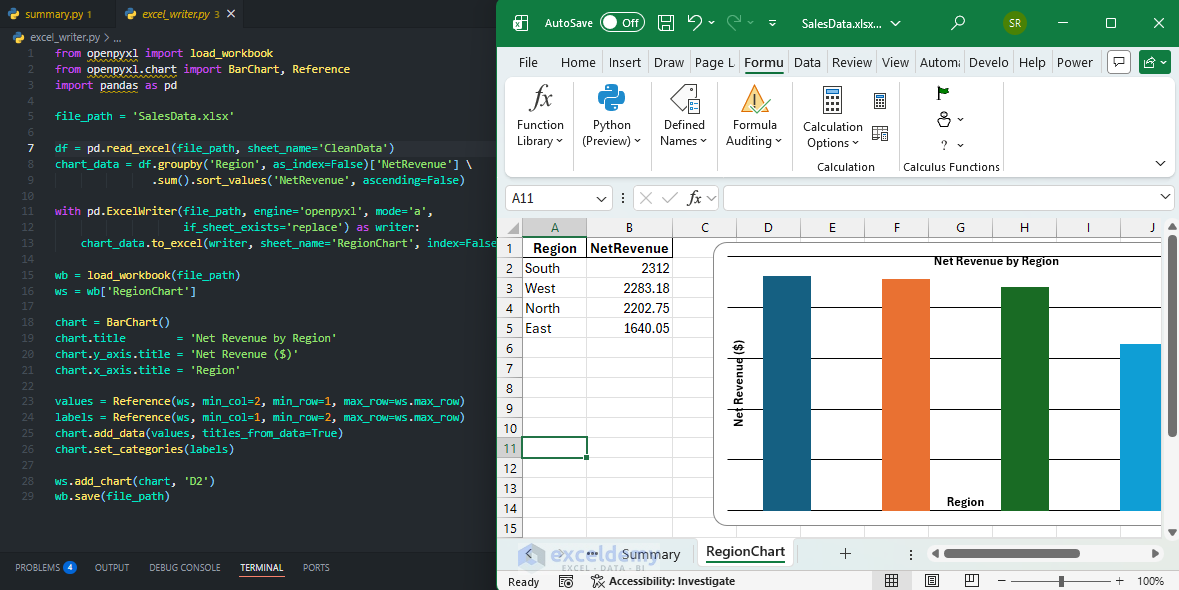
Task: Select cell A2 containing South
Action: 554,268
